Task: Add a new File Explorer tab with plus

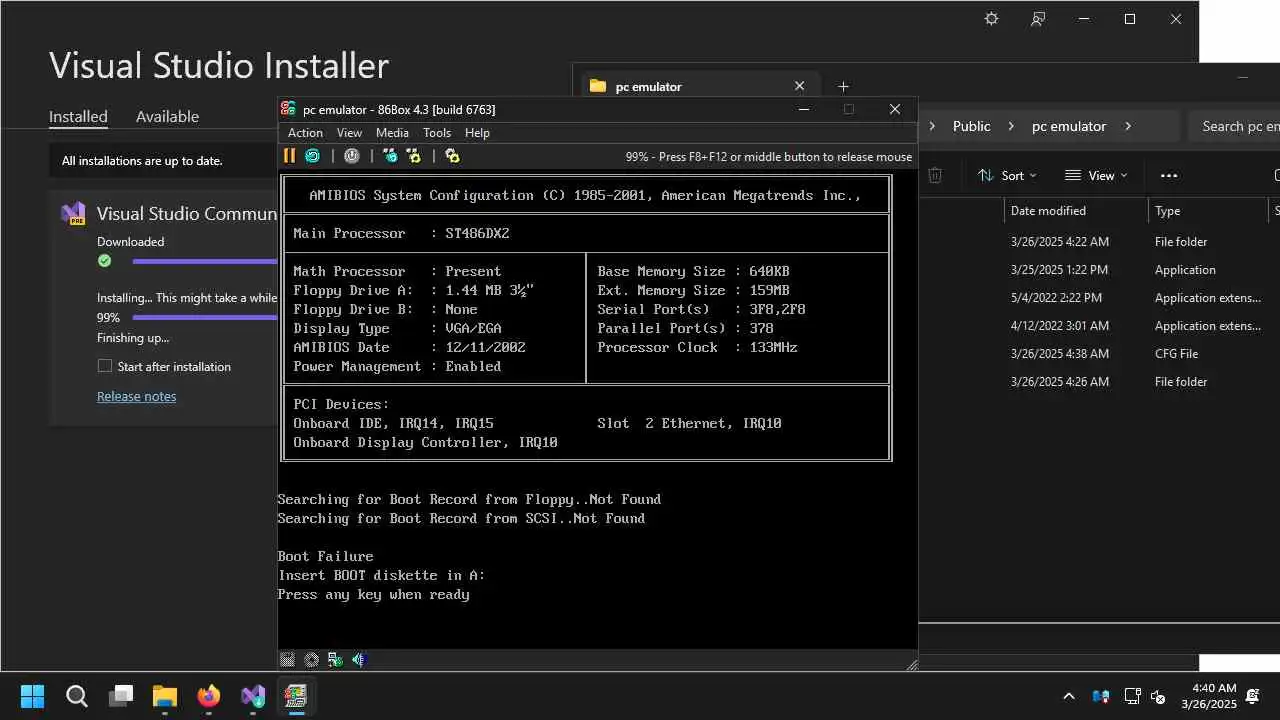Action: [843, 87]
